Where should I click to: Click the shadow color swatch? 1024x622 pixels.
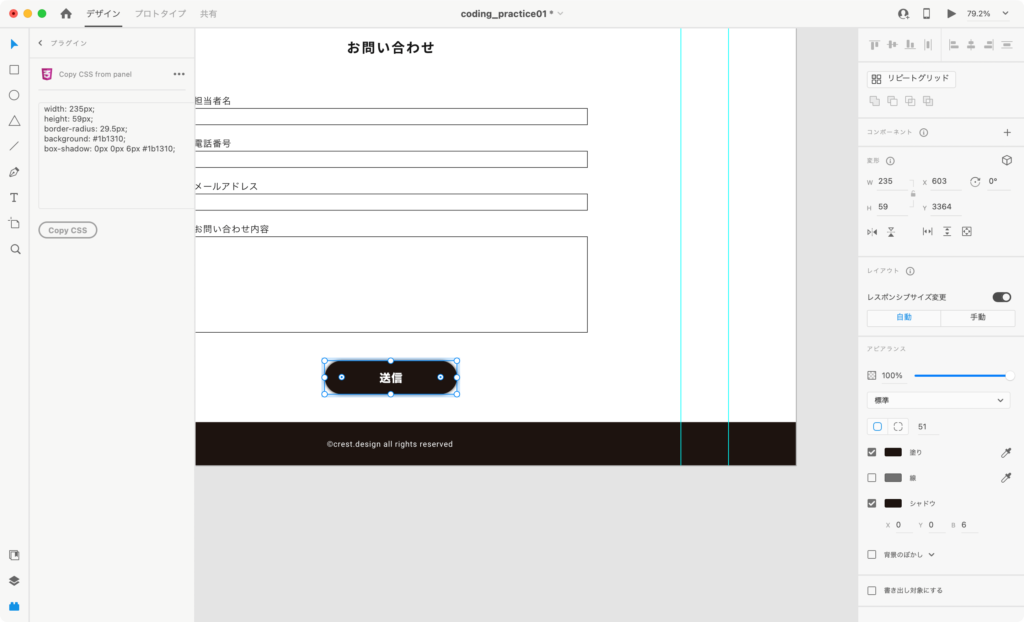click(x=893, y=503)
